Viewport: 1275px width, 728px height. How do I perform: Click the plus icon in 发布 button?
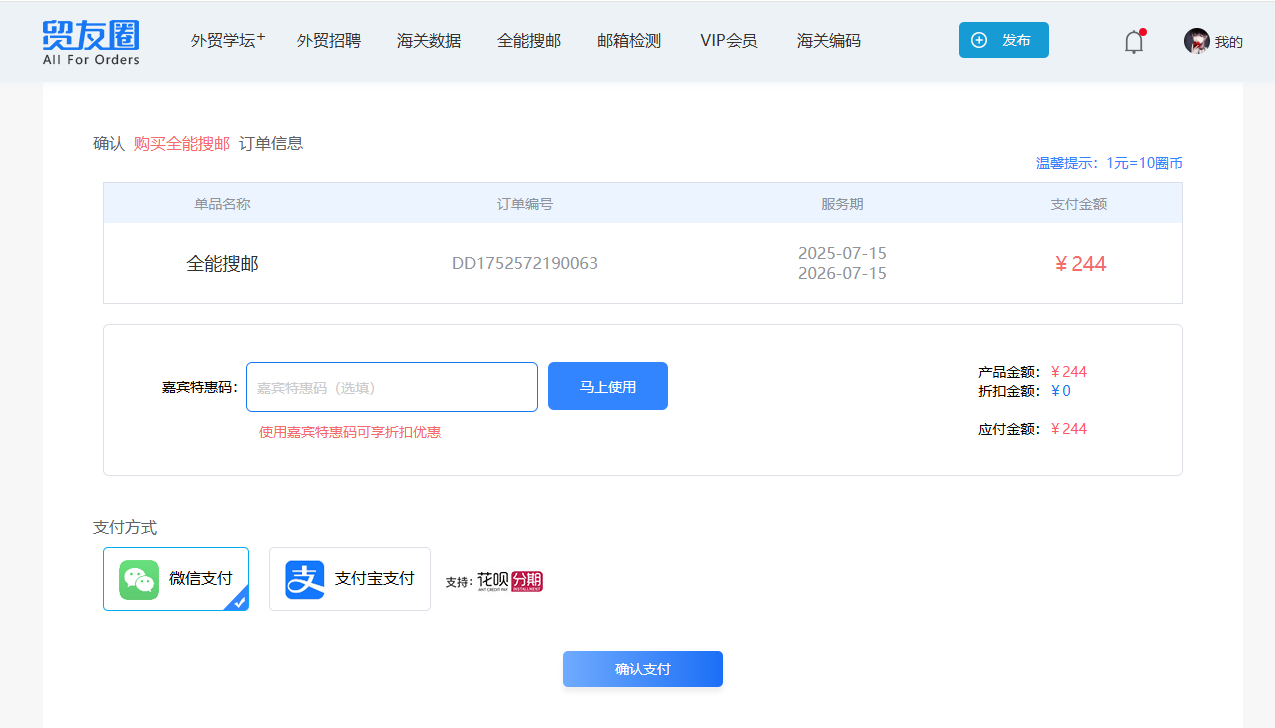click(x=979, y=40)
